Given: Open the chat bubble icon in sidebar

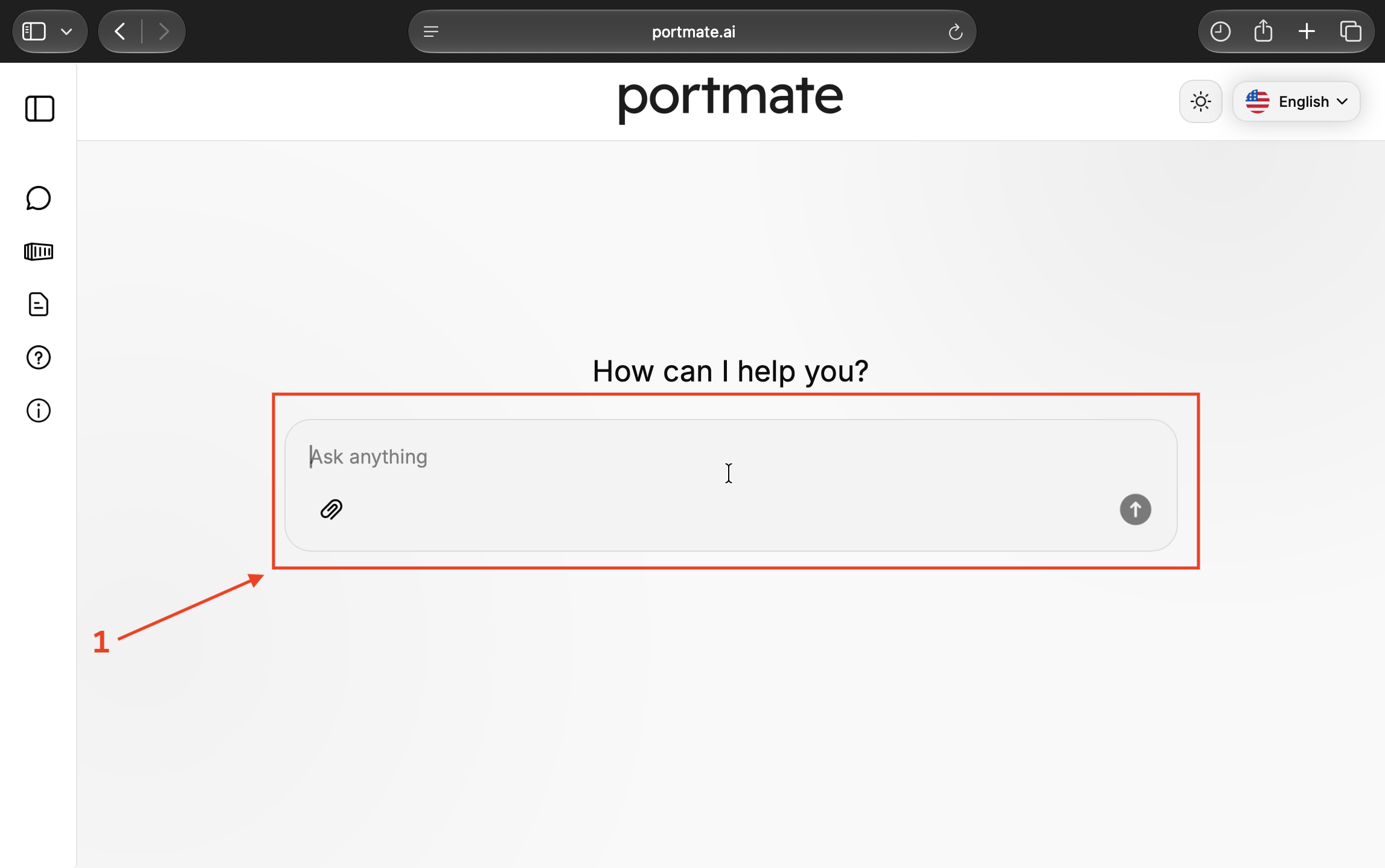Looking at the screenshot, I should pos(39,198).
